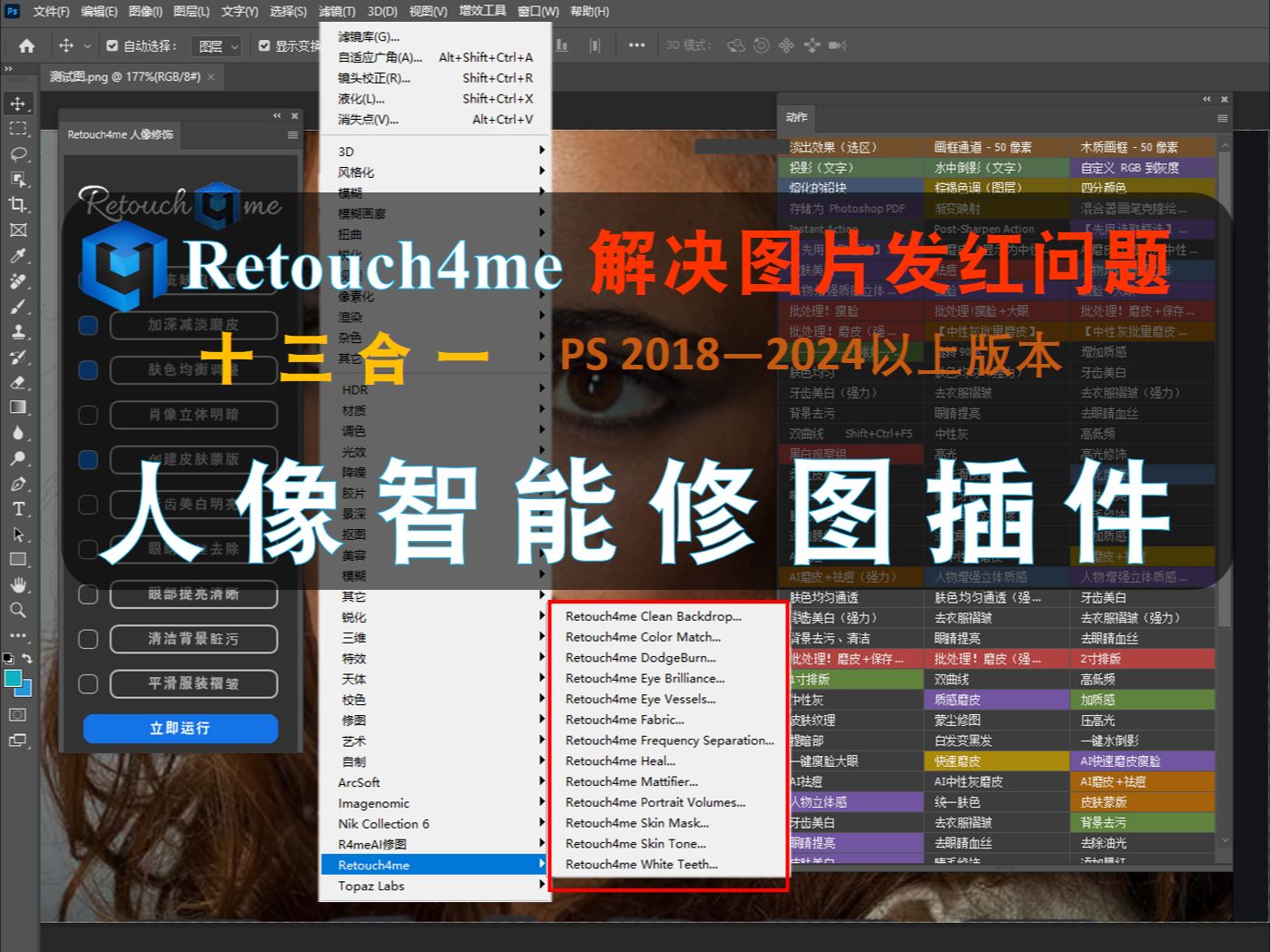Select the Spot Healing Brush tool
Image resolution: width=1270 pixels, height=952 pixels.
coord(18,281)
